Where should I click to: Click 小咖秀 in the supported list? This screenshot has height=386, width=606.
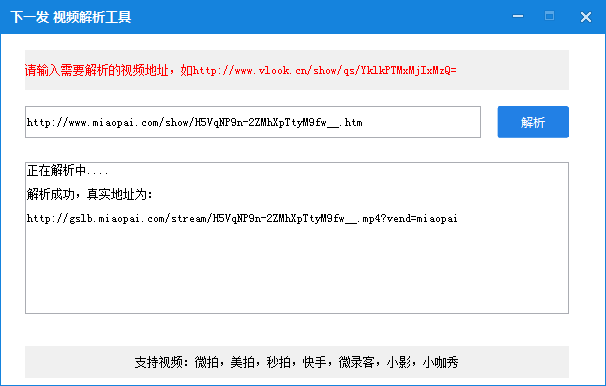click(440, 362)
